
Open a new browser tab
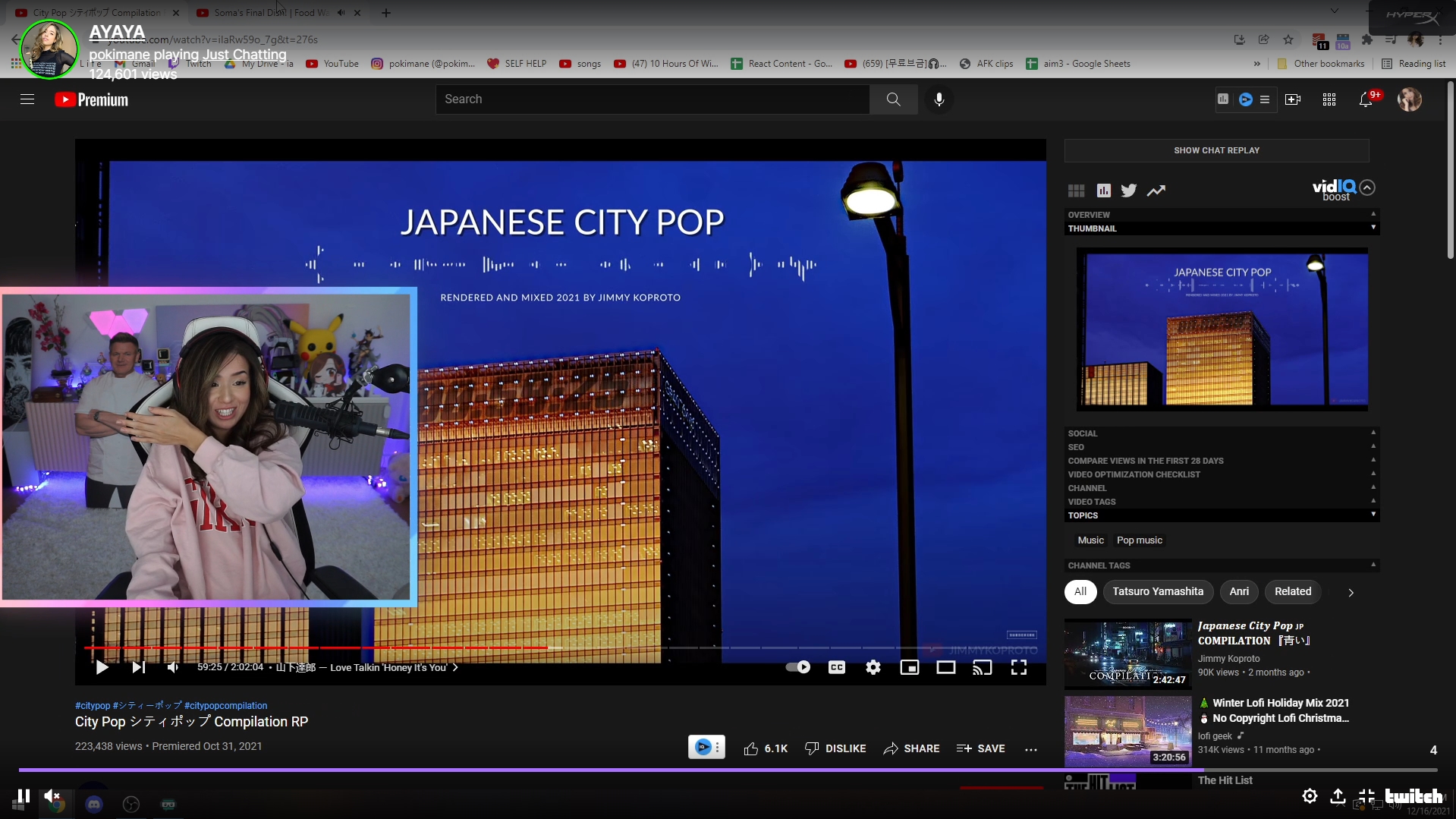click(386, 12)
